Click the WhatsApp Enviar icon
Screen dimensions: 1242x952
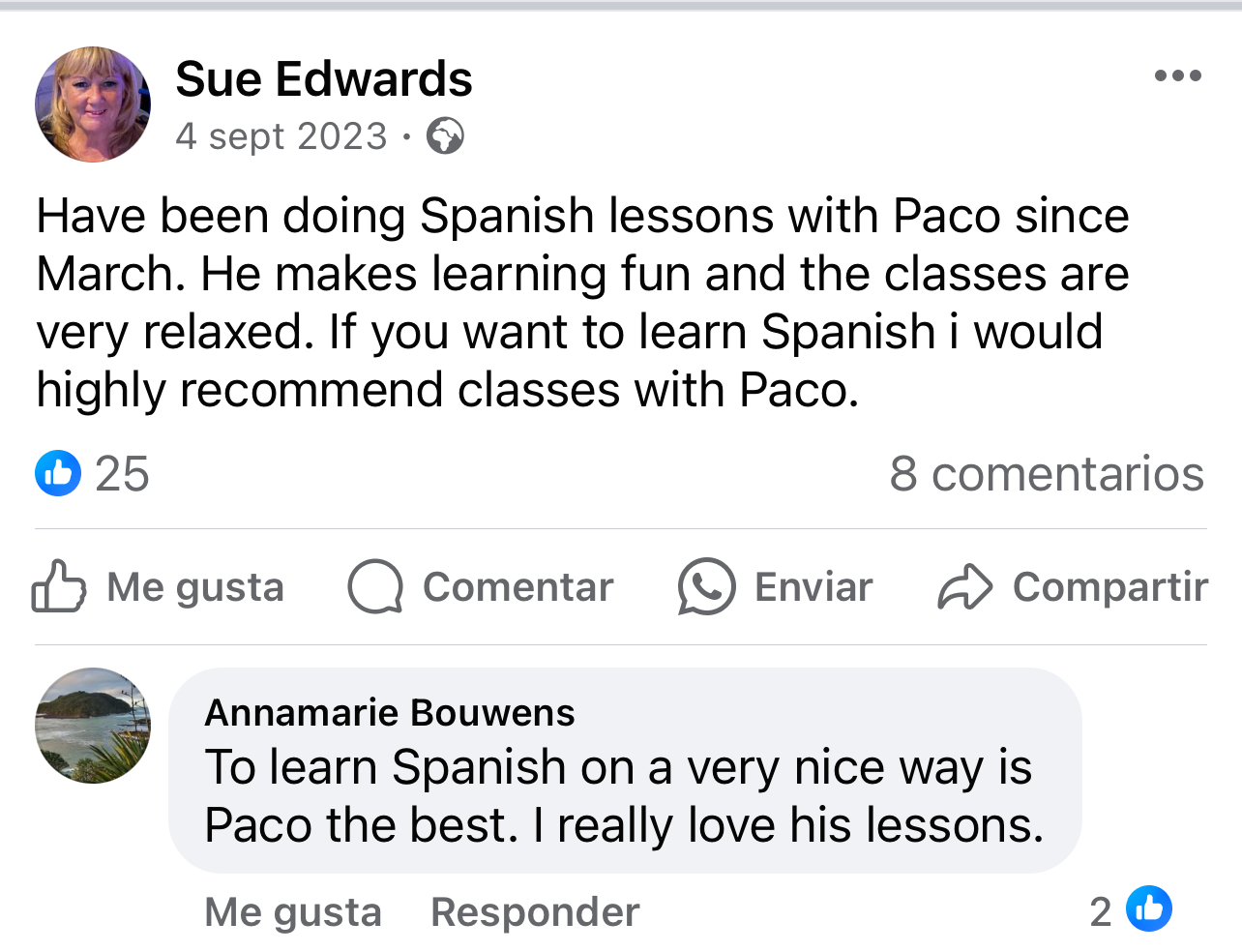coord(706,586)
